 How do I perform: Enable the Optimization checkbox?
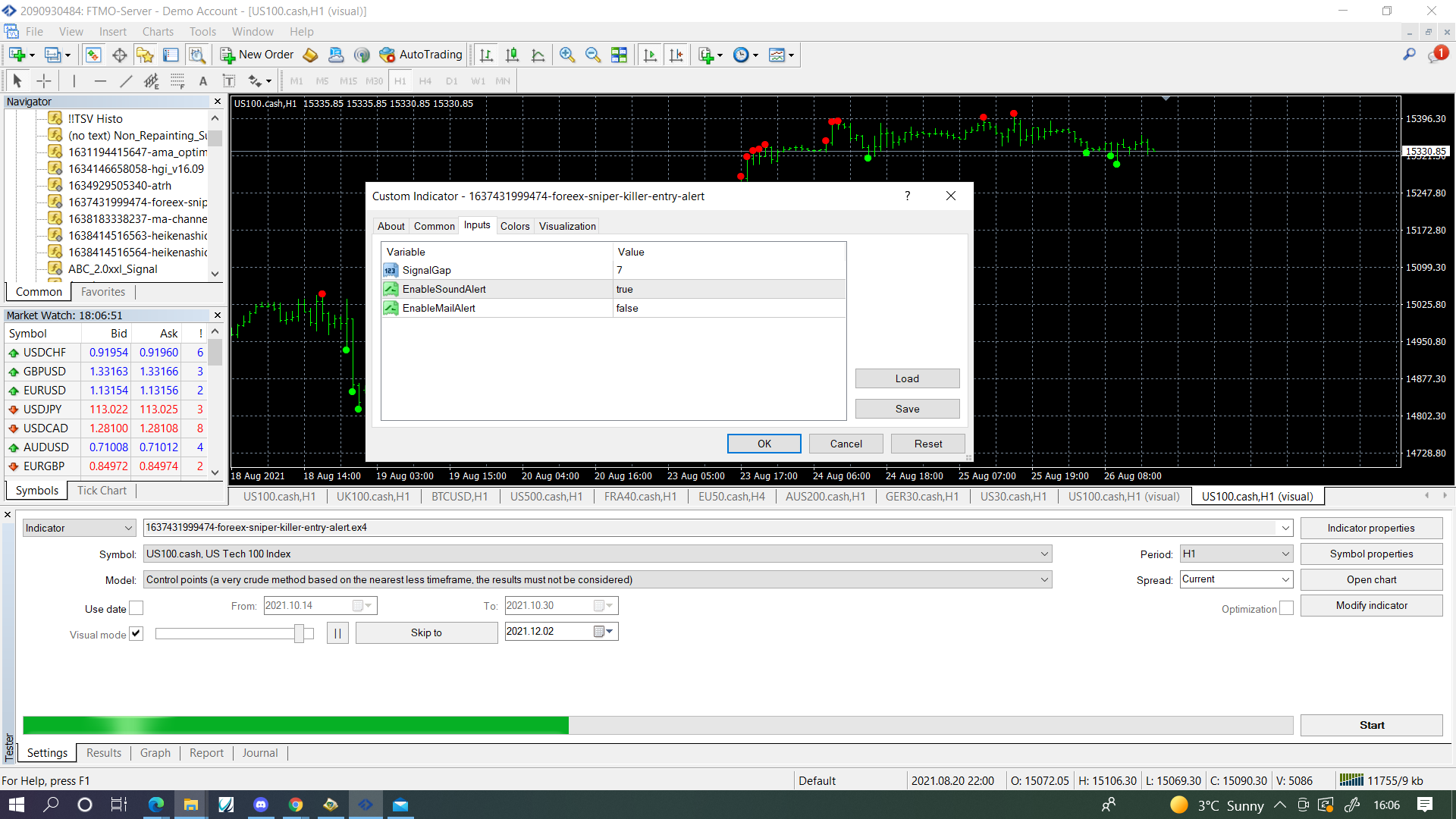pos(1286,608)
